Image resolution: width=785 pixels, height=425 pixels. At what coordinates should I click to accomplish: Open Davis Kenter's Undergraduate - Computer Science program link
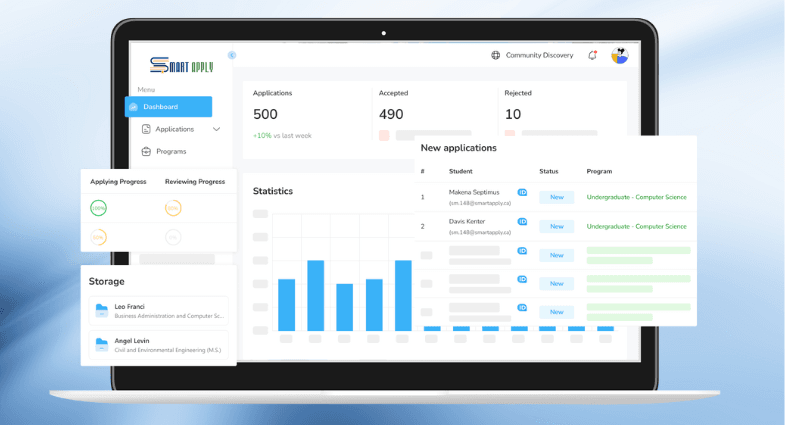[636, 226]
